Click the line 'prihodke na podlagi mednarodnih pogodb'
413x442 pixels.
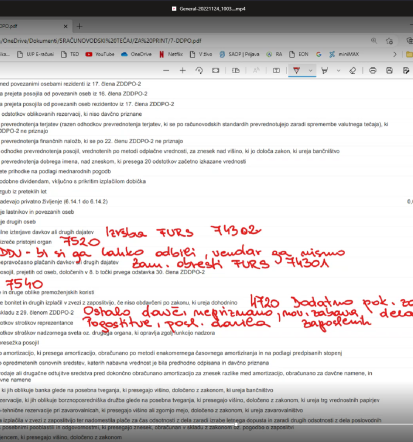(x=55, y=171)
